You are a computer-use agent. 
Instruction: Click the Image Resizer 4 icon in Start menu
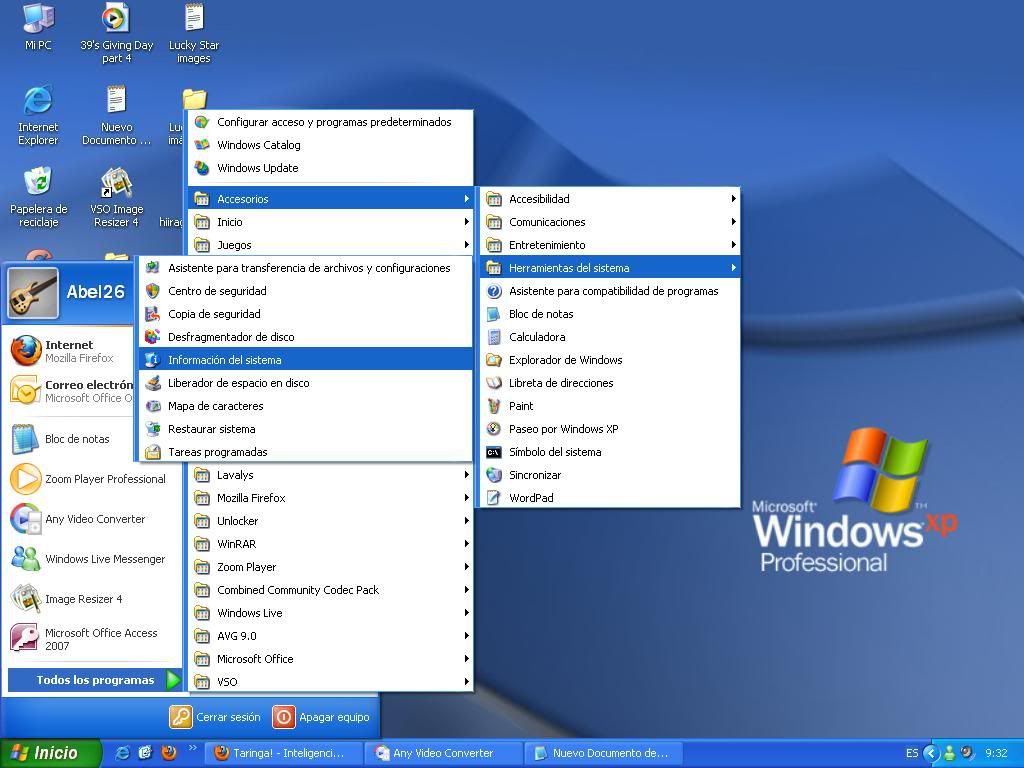tap(26, 599)
